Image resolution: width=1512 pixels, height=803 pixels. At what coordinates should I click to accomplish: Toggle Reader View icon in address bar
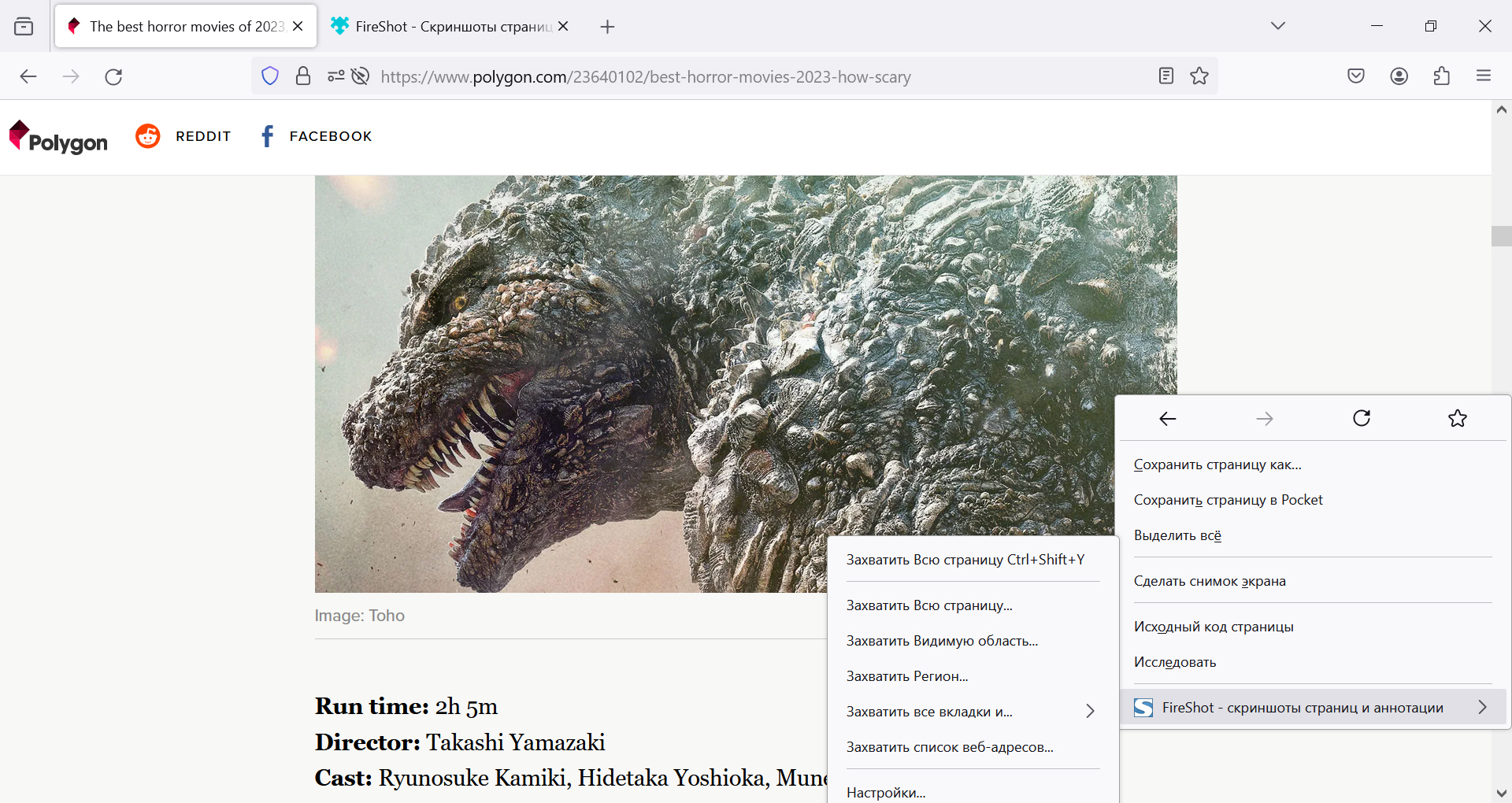1166,76
